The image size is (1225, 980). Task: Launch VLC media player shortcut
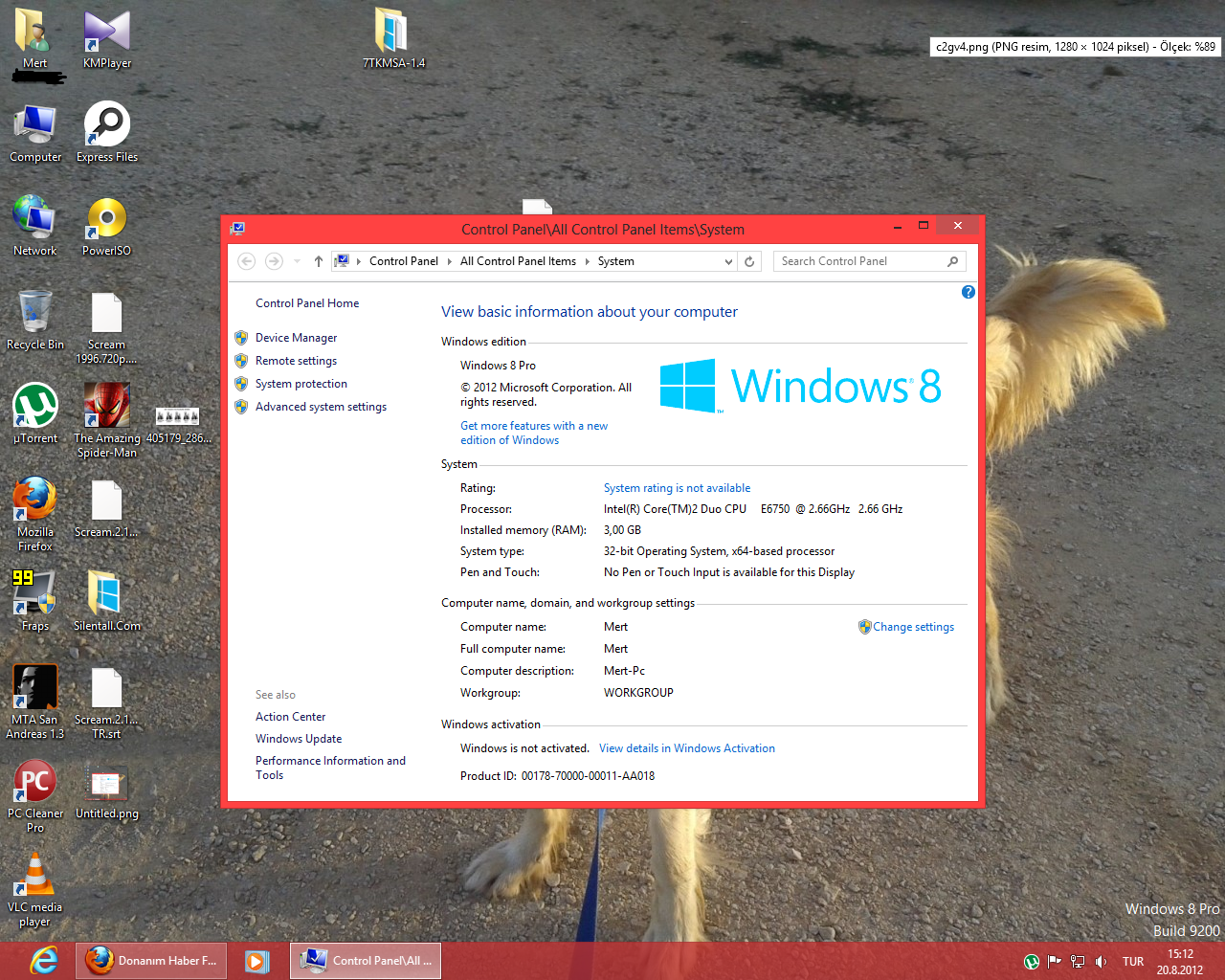click(x=35, y=889)
